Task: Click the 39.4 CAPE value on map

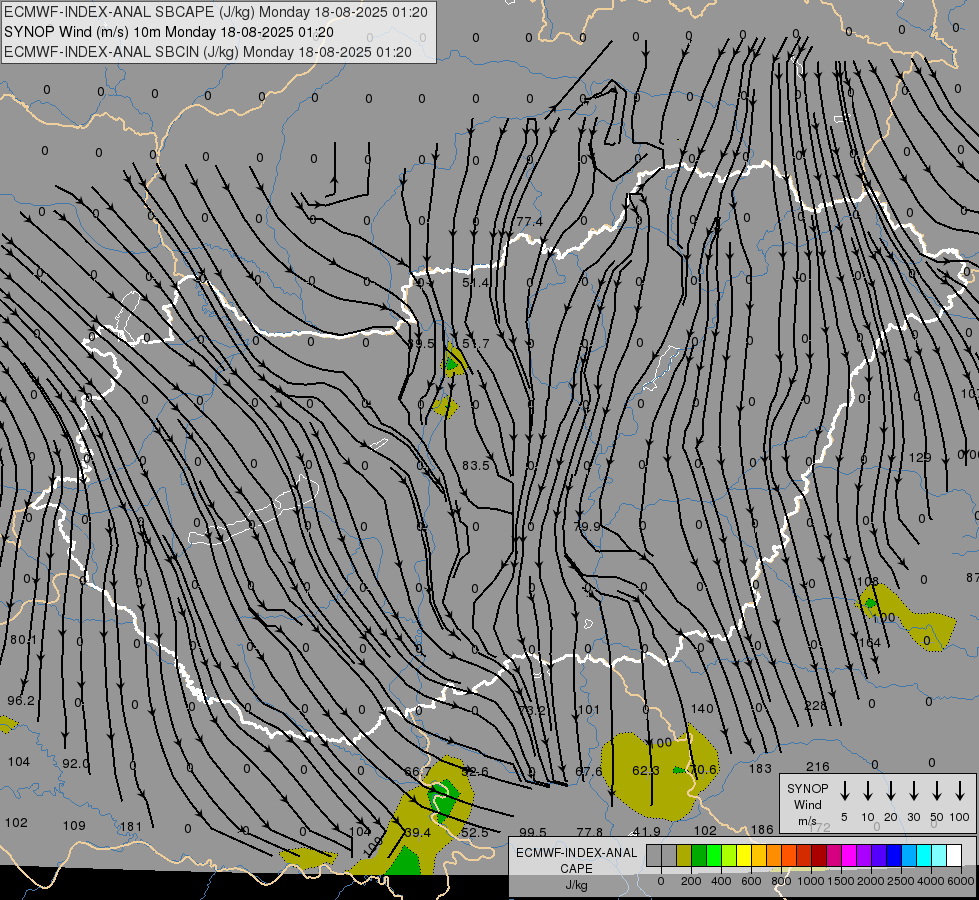Action: tap(418, 833)
